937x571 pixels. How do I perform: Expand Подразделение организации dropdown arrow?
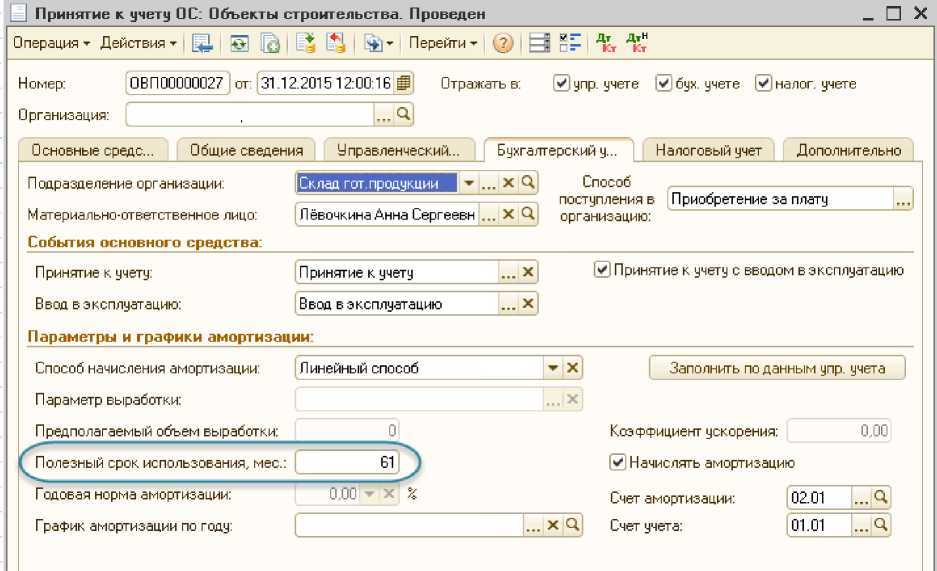point(468,183)
